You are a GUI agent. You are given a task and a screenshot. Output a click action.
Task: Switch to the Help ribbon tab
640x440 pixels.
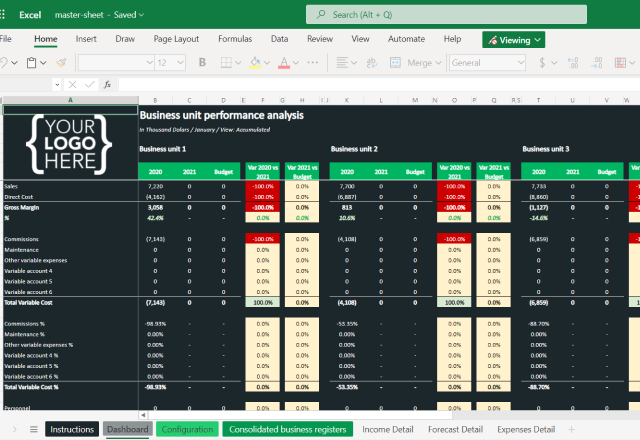click(x=452, y=39)
